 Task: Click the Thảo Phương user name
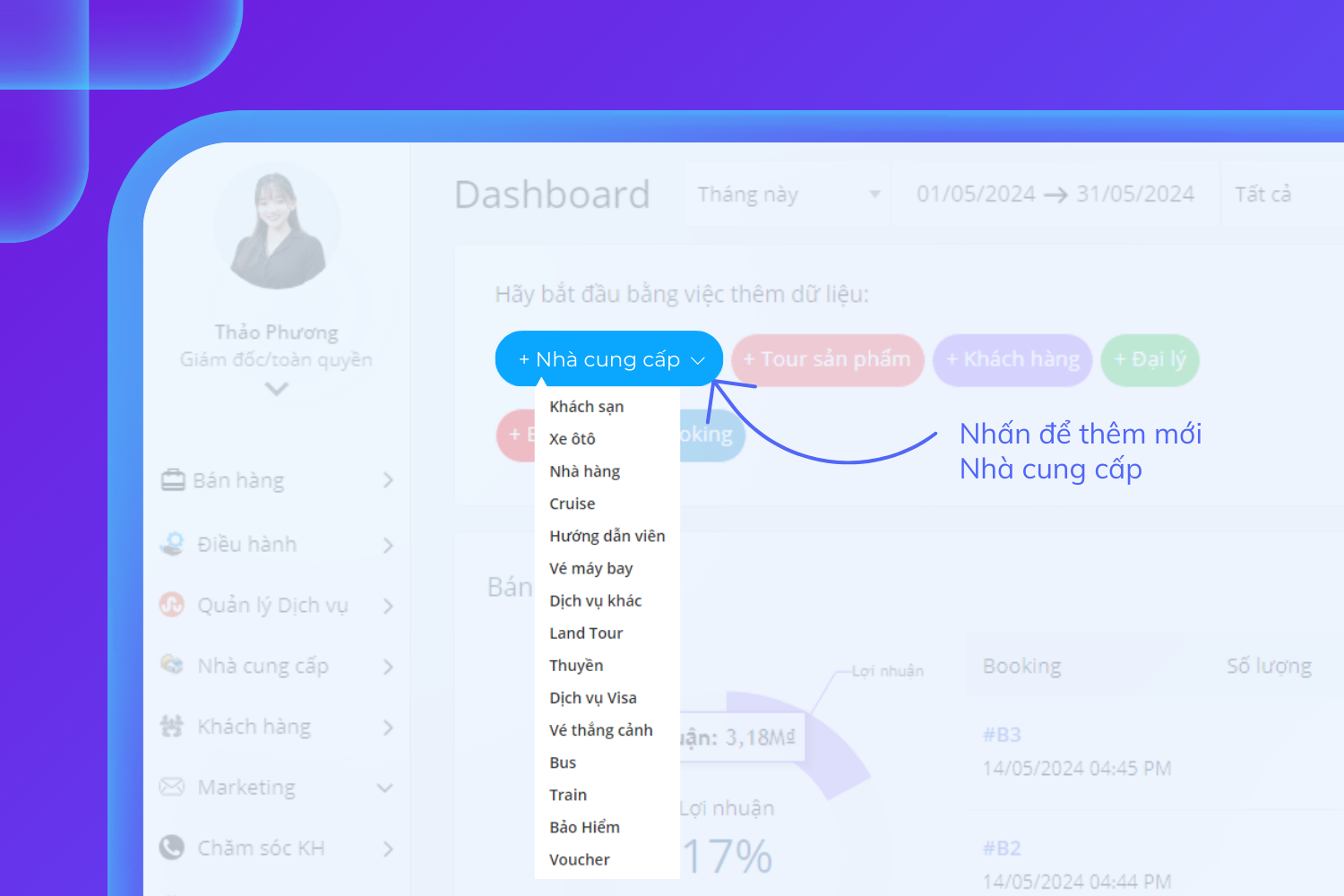[277, 332]
